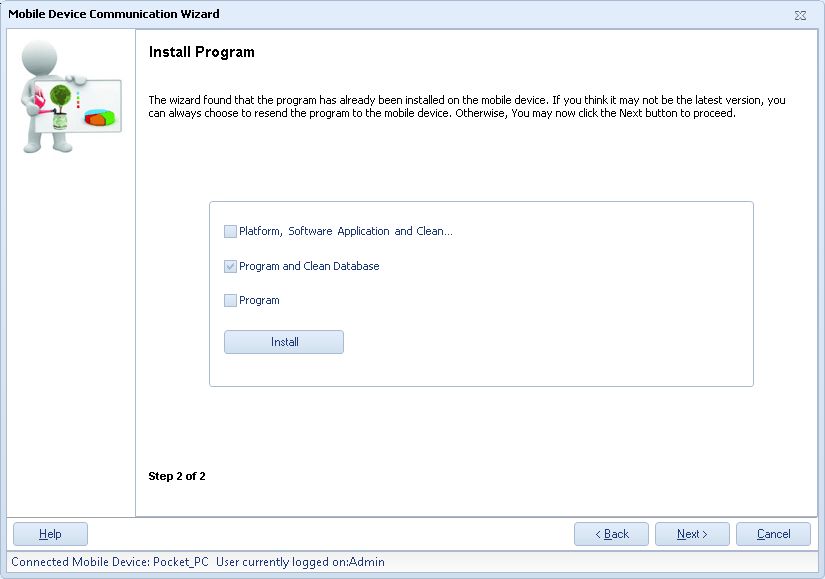Open Help from the bottom left

(x=49, y=533)
